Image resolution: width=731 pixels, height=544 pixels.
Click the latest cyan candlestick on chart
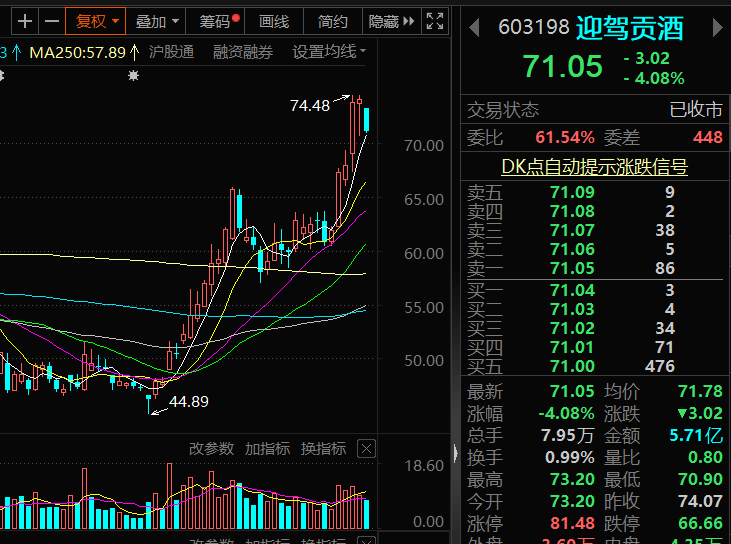point(367,120)
